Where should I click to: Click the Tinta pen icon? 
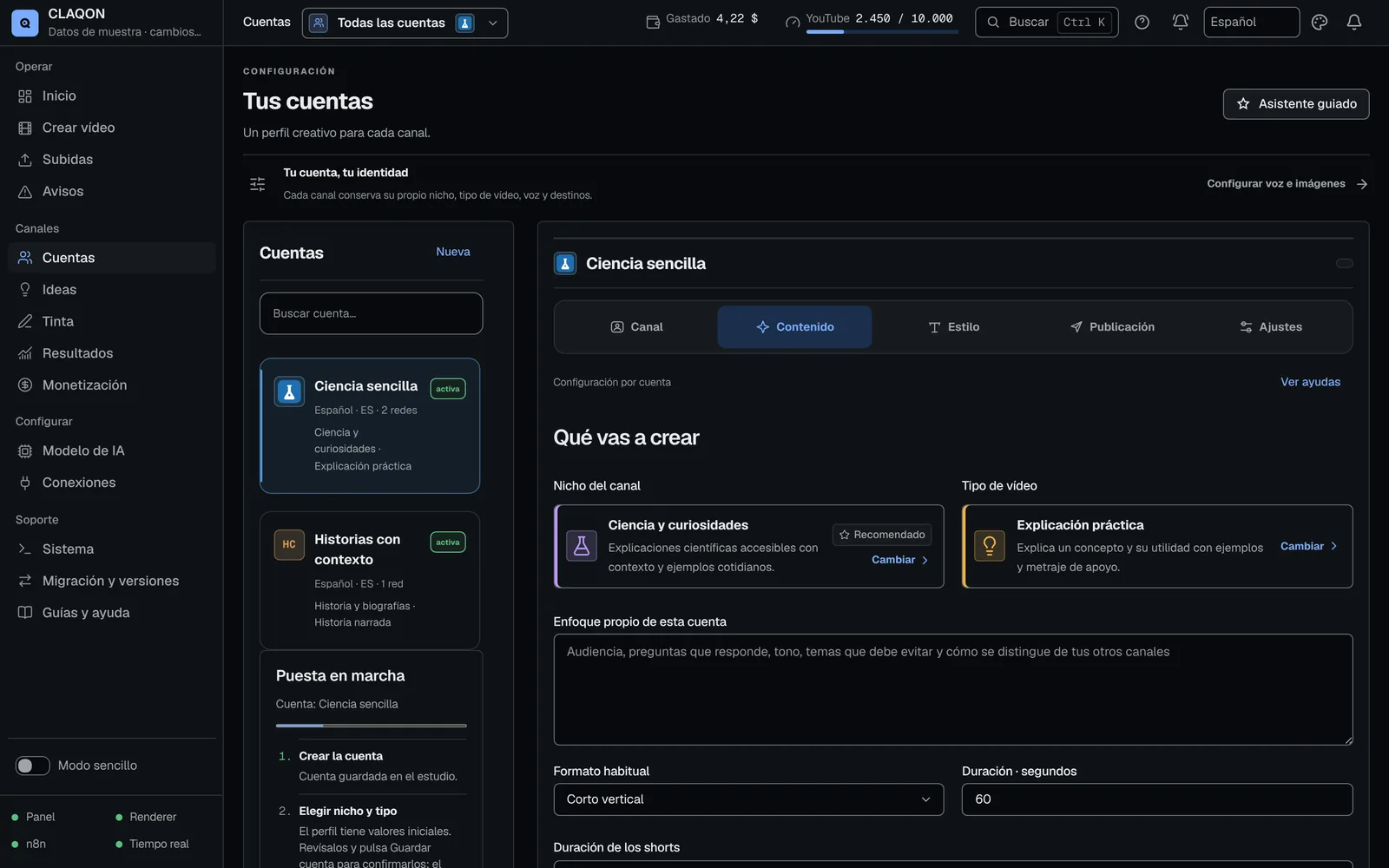click(x=25, y=322)
